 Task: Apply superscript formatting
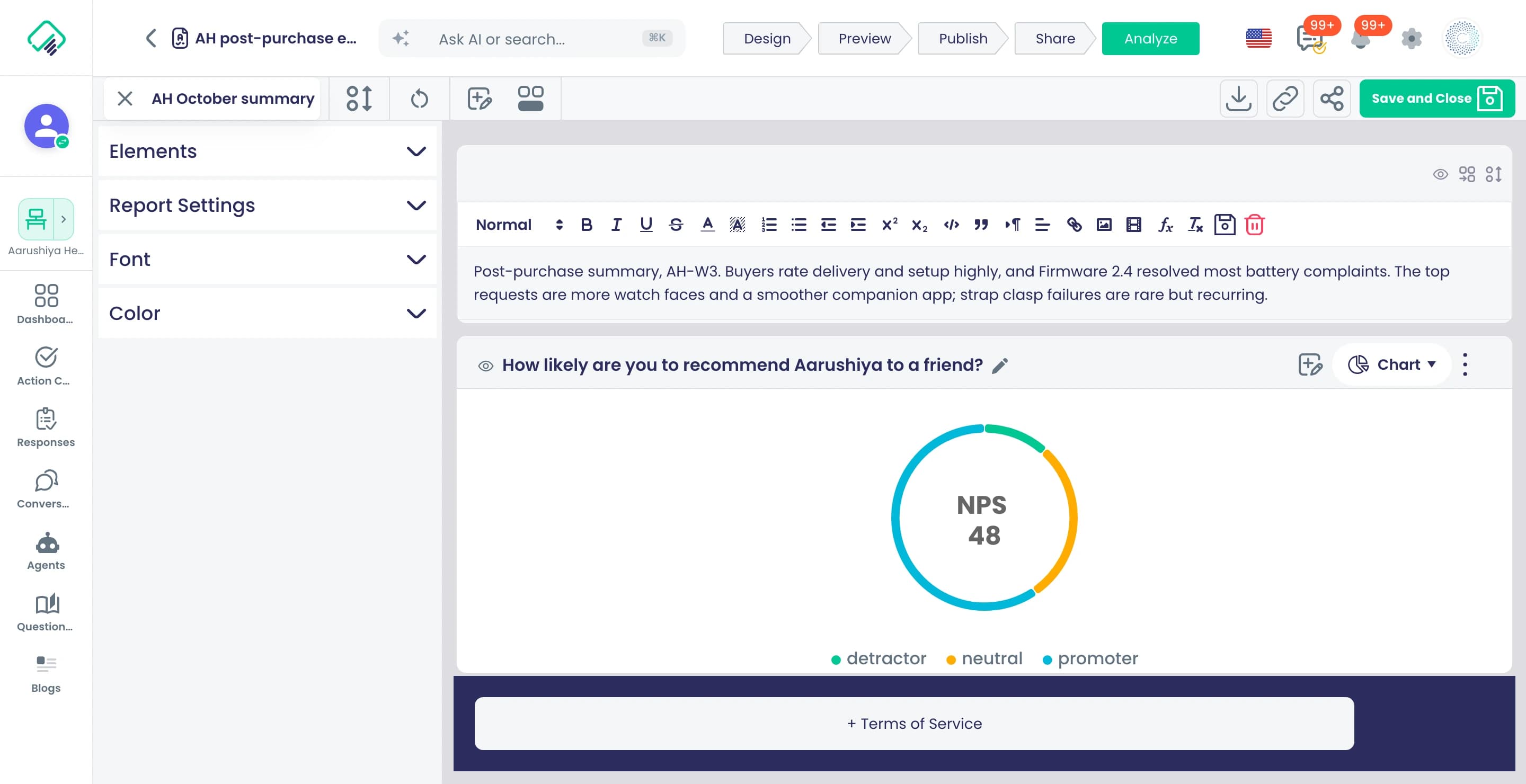(x=889, y=225)
